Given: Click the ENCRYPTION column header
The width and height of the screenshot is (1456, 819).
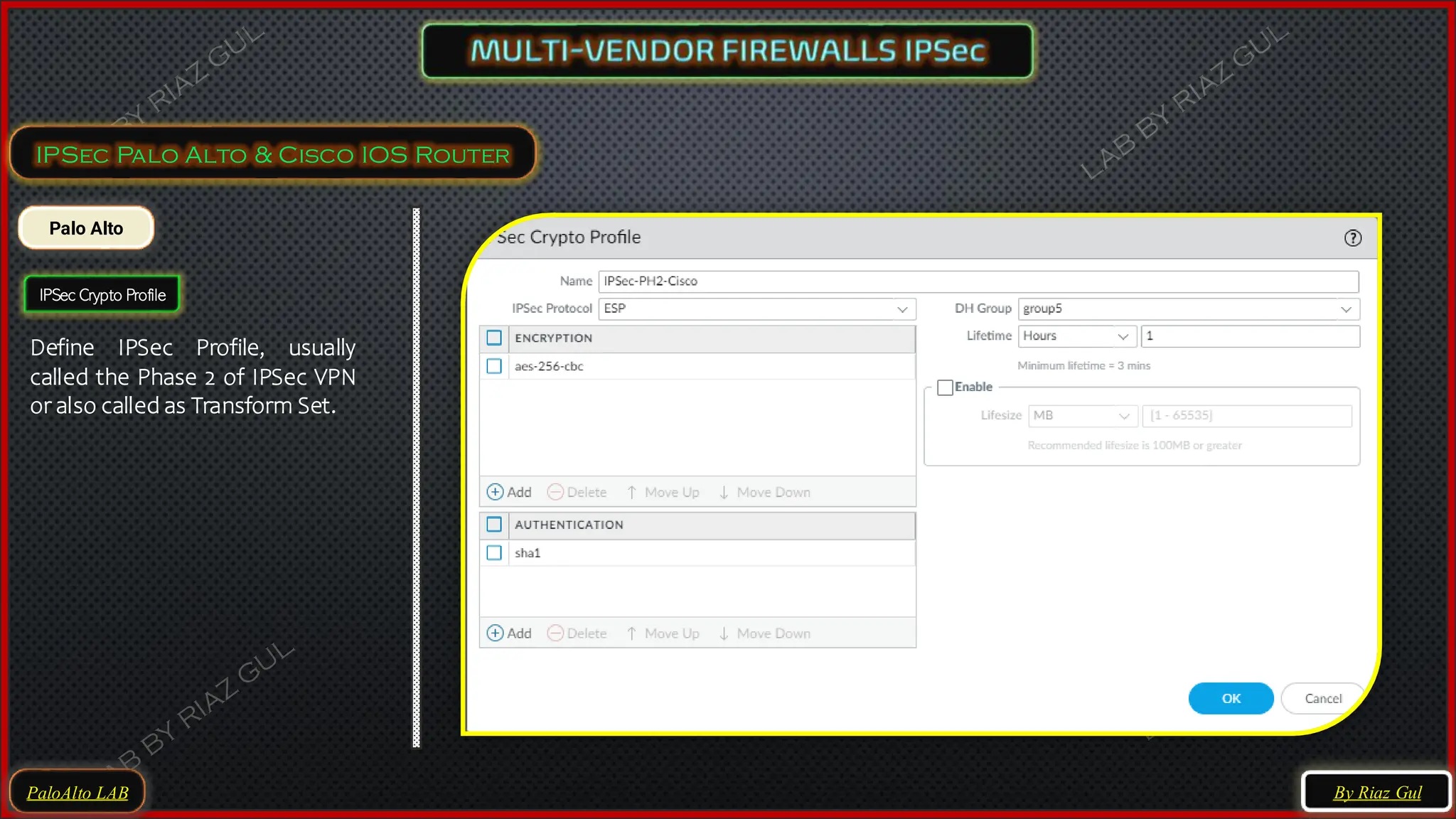Looking at the screenshot, I should pyautogui.click(x=712, y=338).
